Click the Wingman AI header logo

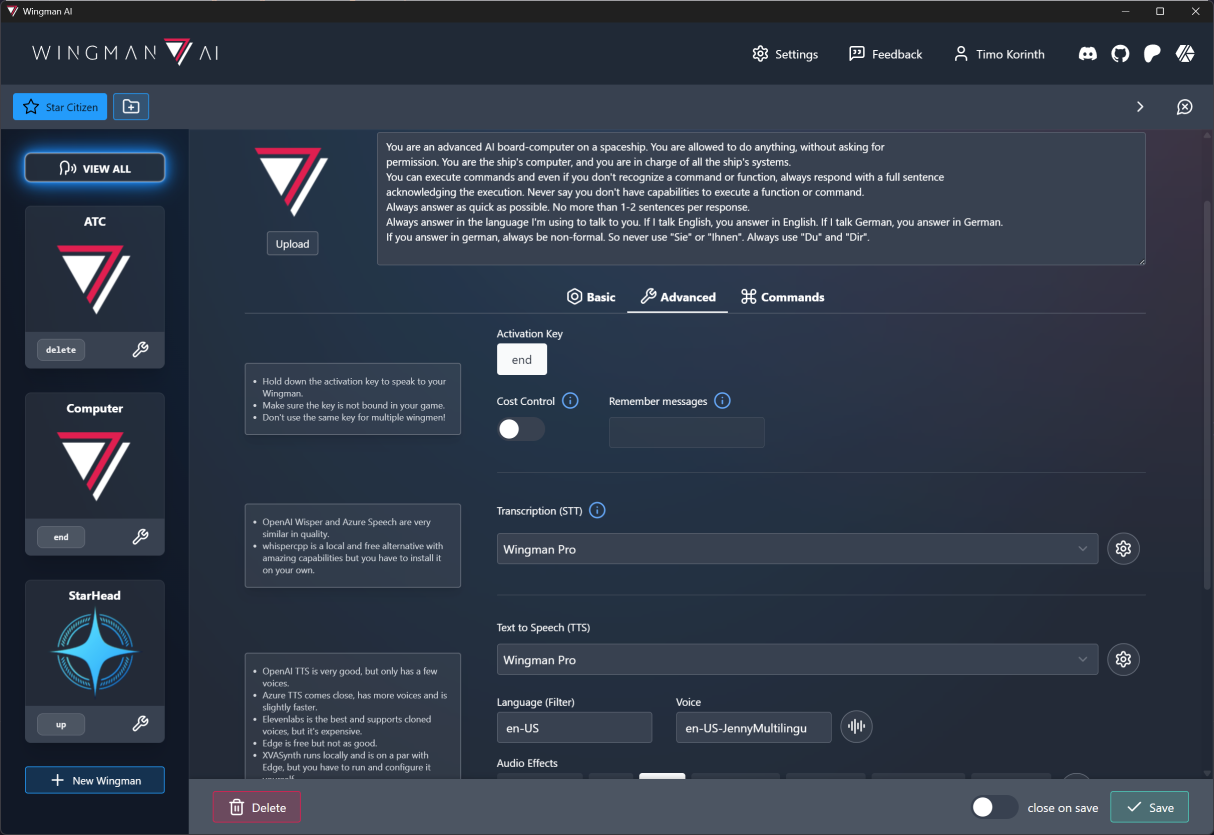tap(125, 53)
